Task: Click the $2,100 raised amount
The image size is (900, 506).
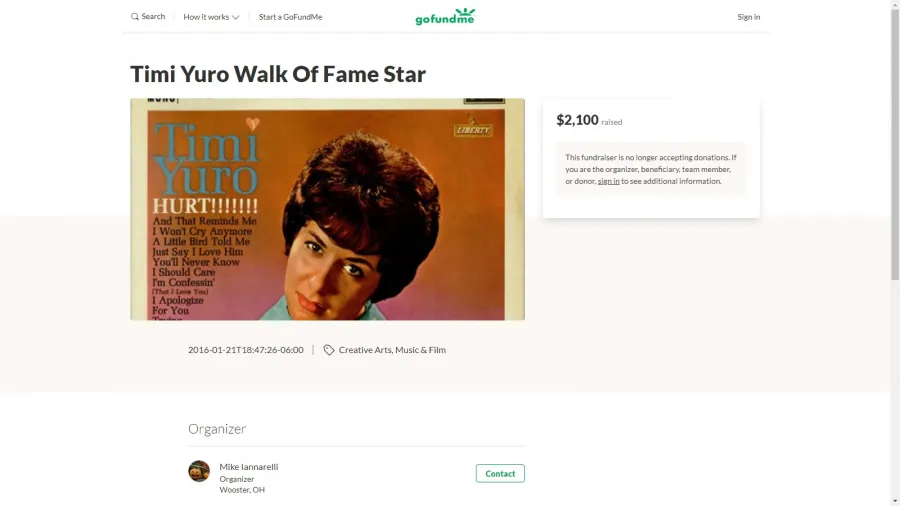Action: click(577, 120)
